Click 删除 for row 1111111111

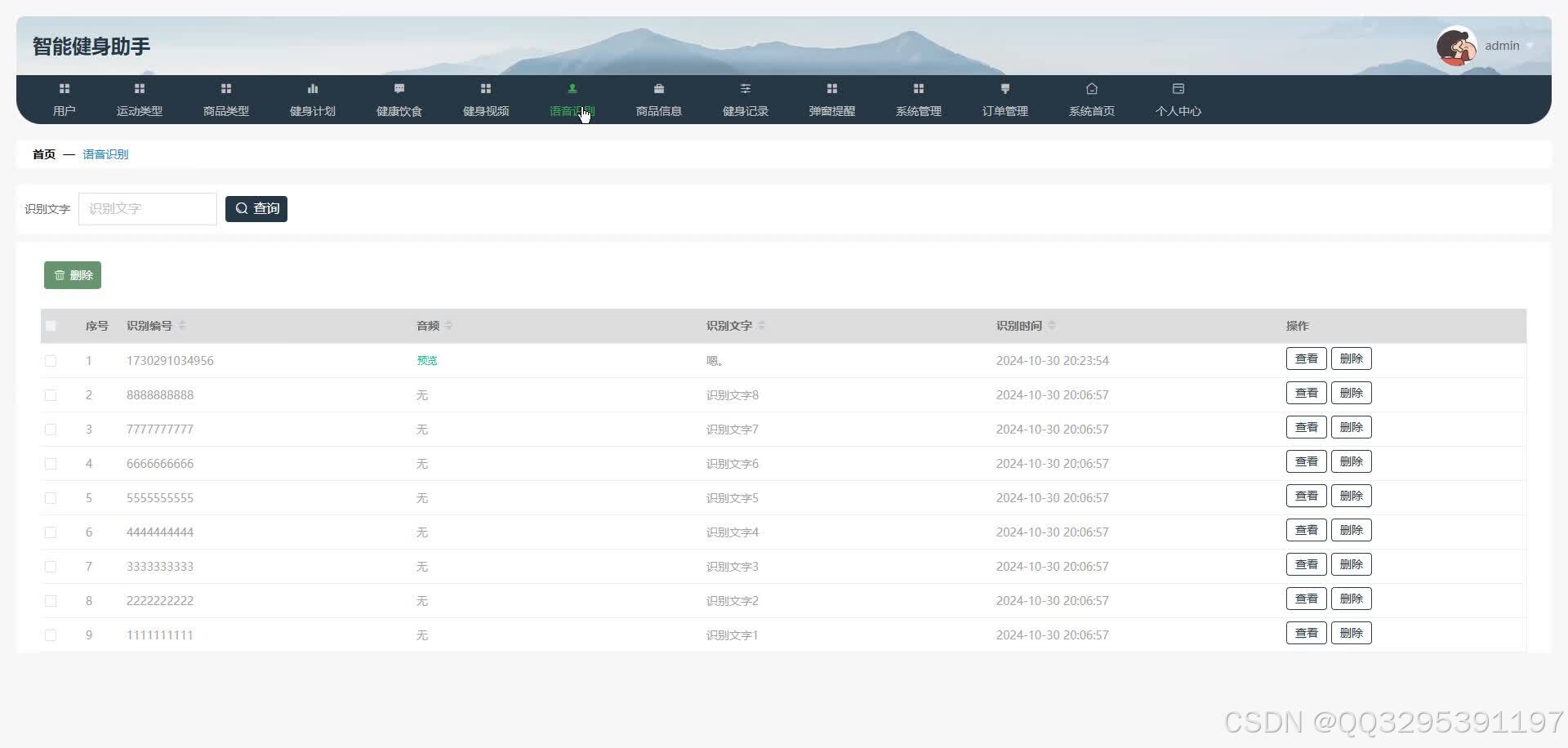pos(1352,633)
